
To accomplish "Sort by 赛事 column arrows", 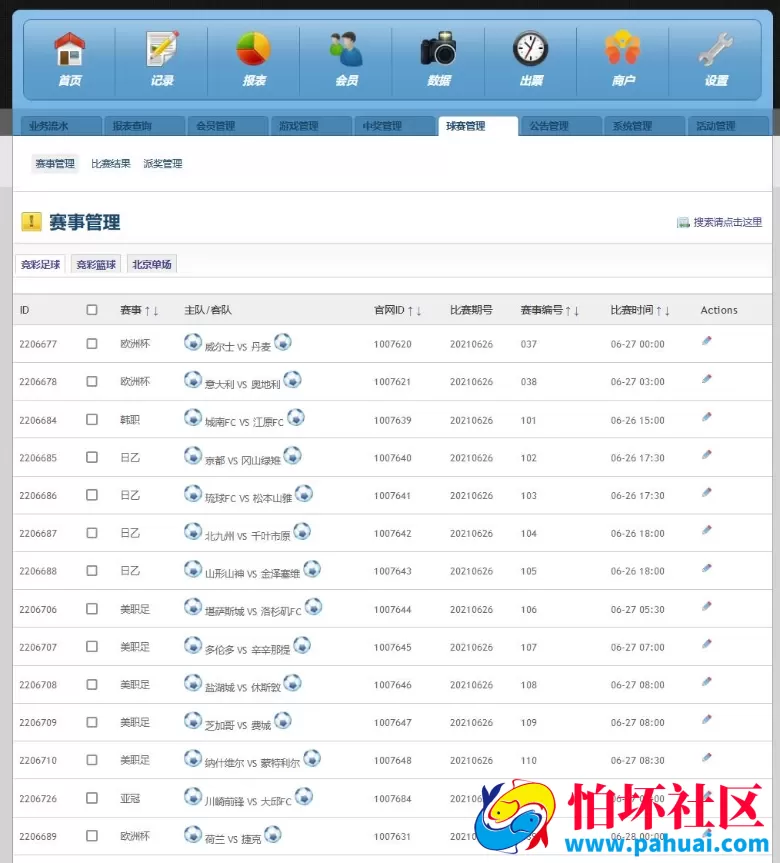I will (x=151, y=311).
